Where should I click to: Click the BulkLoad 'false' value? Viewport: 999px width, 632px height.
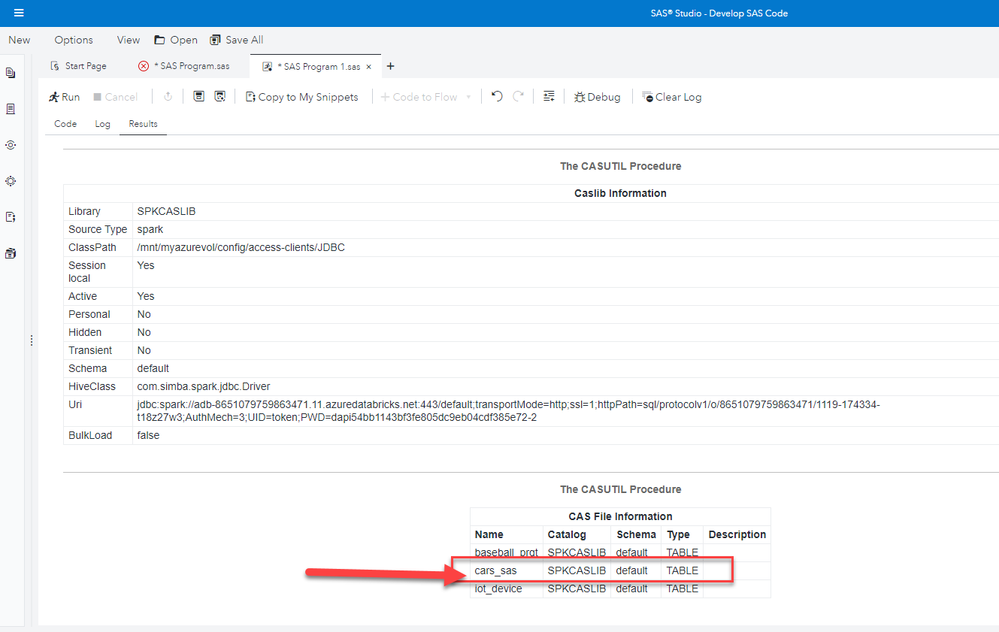click(148, 435)
